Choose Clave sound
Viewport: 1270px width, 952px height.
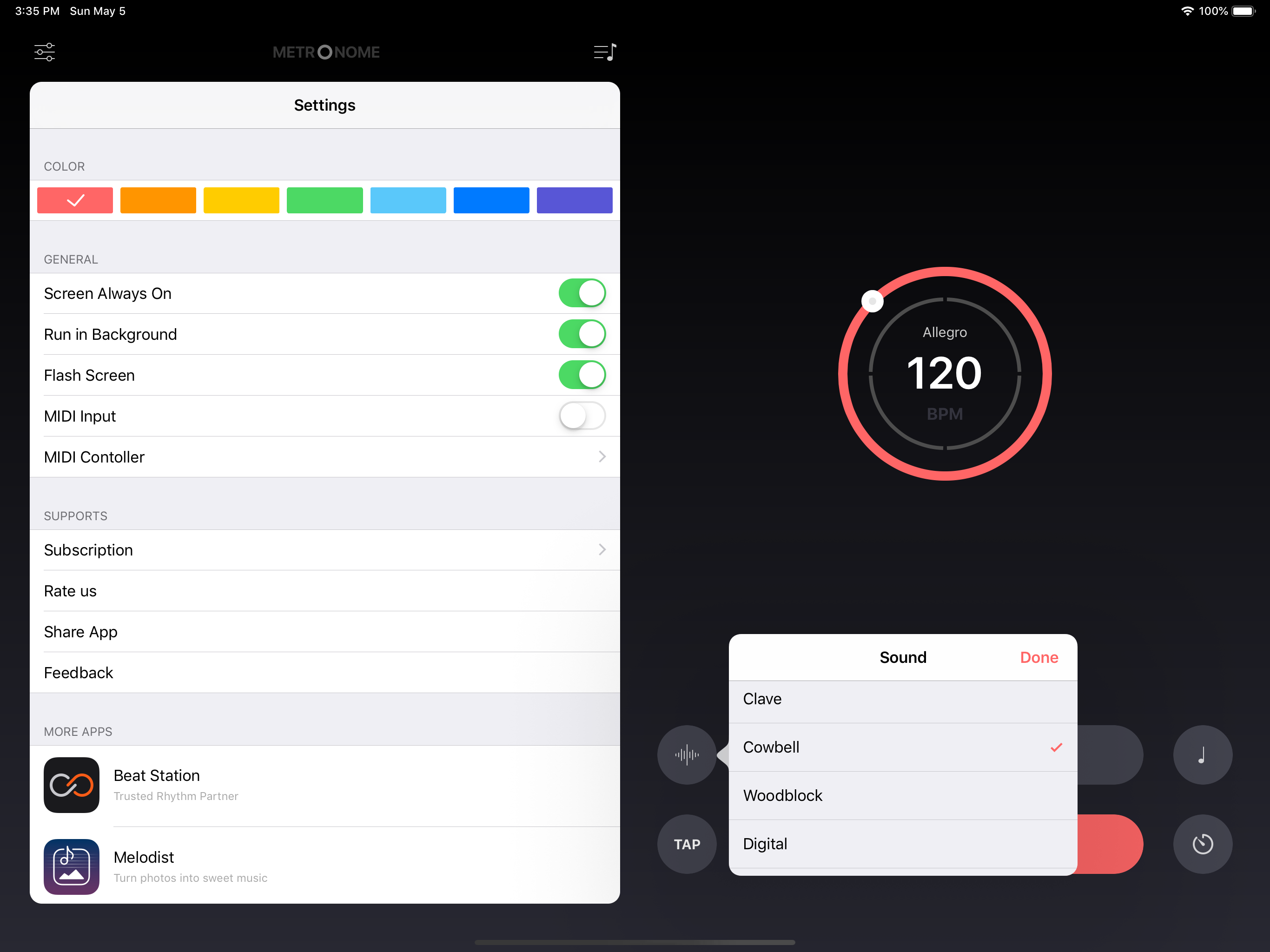point(903,700)
